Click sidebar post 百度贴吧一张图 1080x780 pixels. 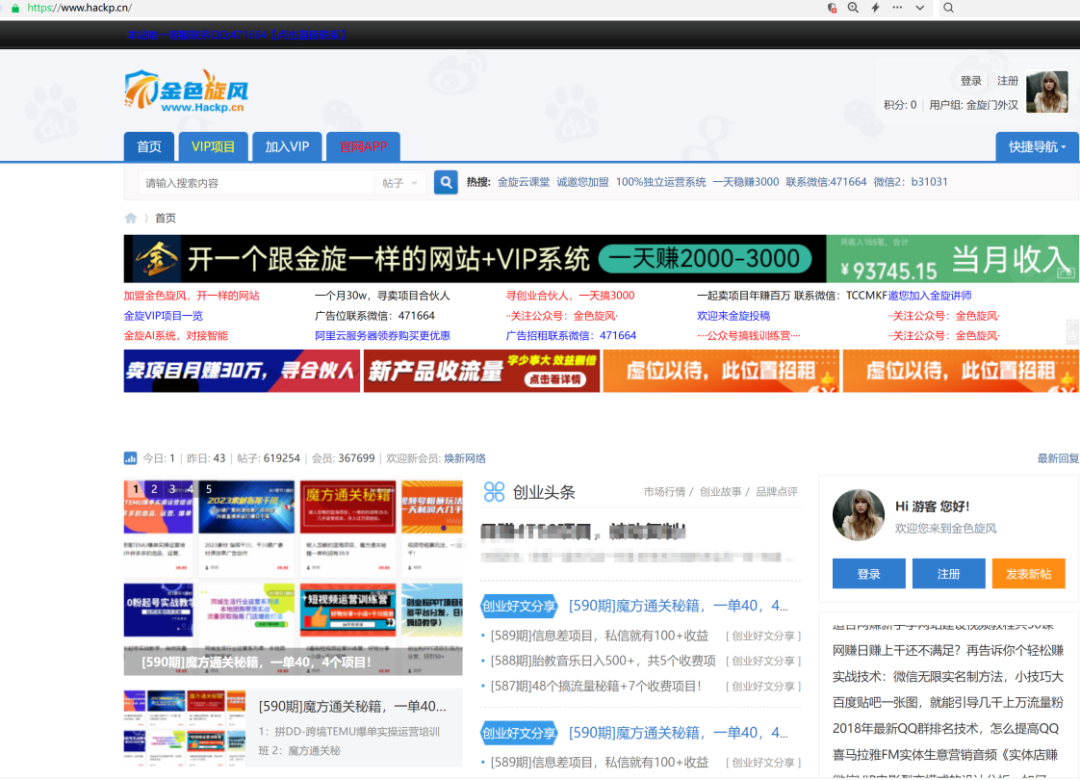click(x=948, y=702)
